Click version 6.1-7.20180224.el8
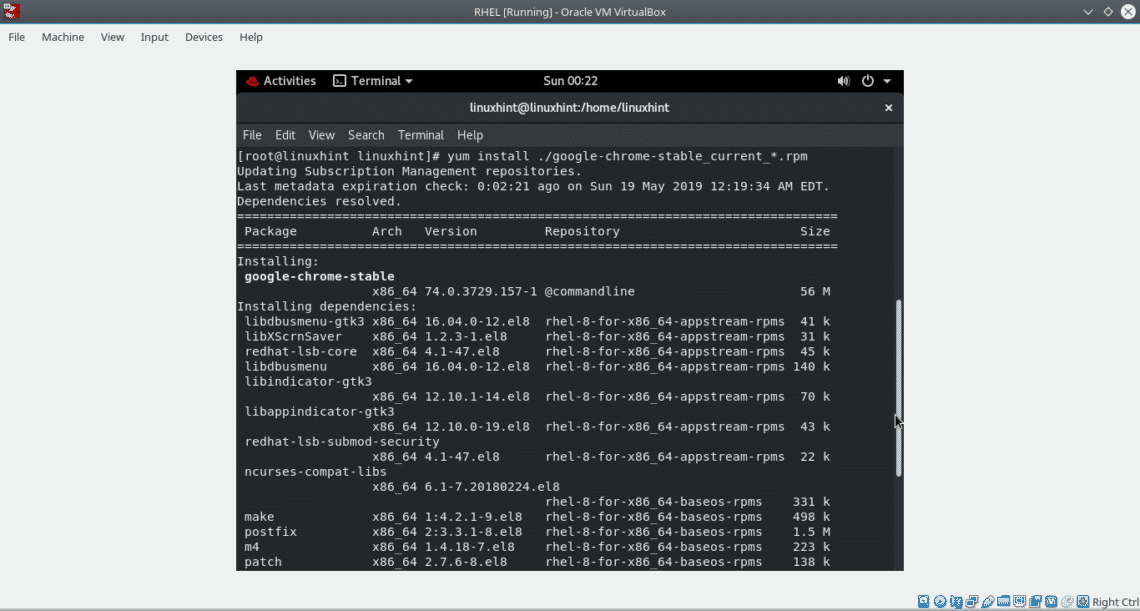 click(492, 487)
